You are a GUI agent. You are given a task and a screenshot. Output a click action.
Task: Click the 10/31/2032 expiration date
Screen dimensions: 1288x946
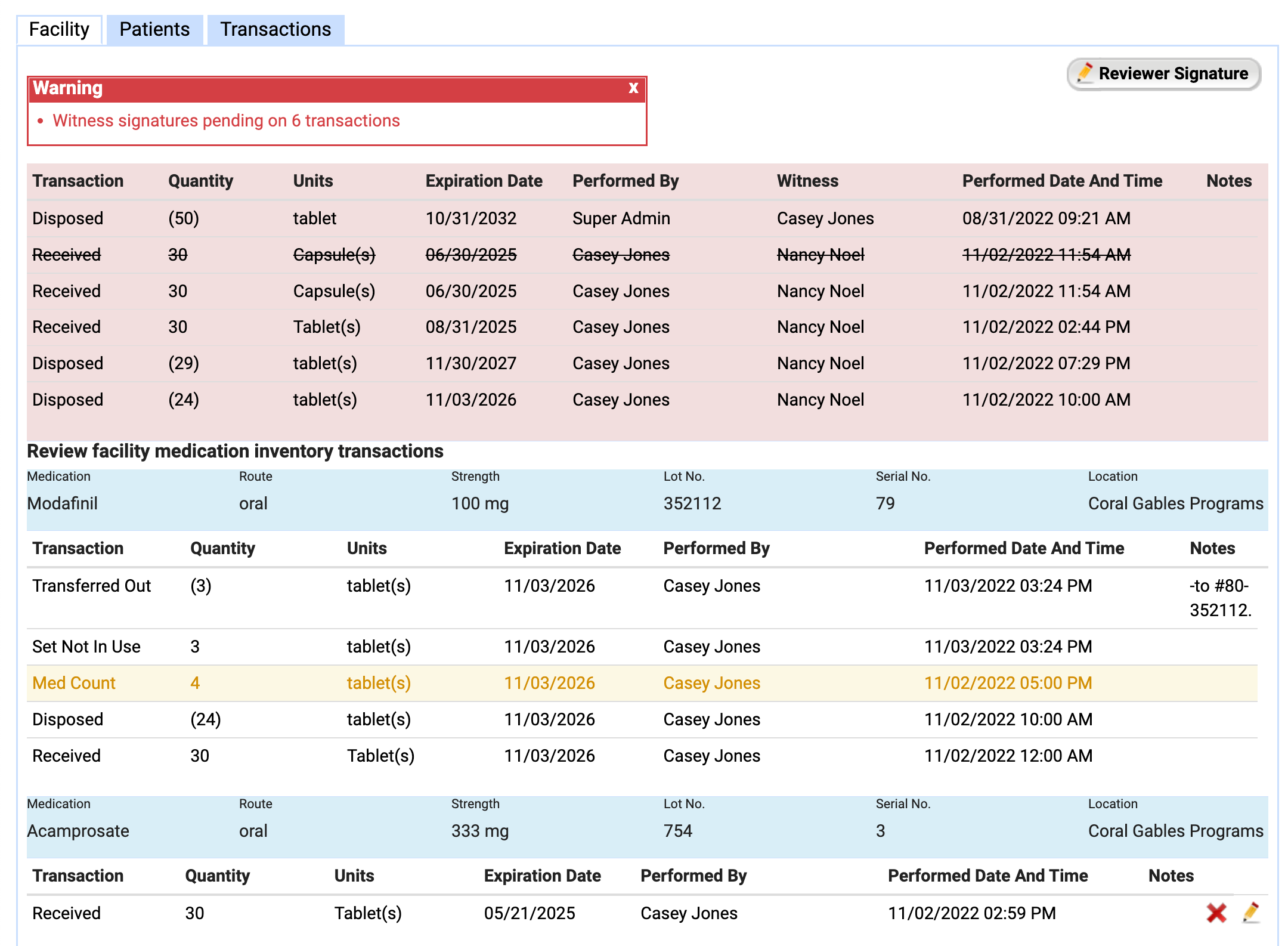pos(471,218)
